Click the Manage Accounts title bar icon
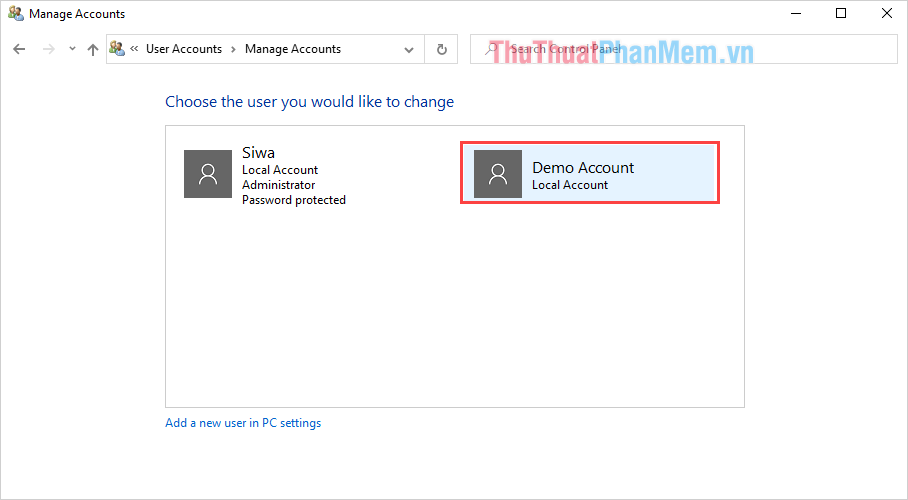The image size is (908, 500). pyautogui.click(x=16, y=13)
